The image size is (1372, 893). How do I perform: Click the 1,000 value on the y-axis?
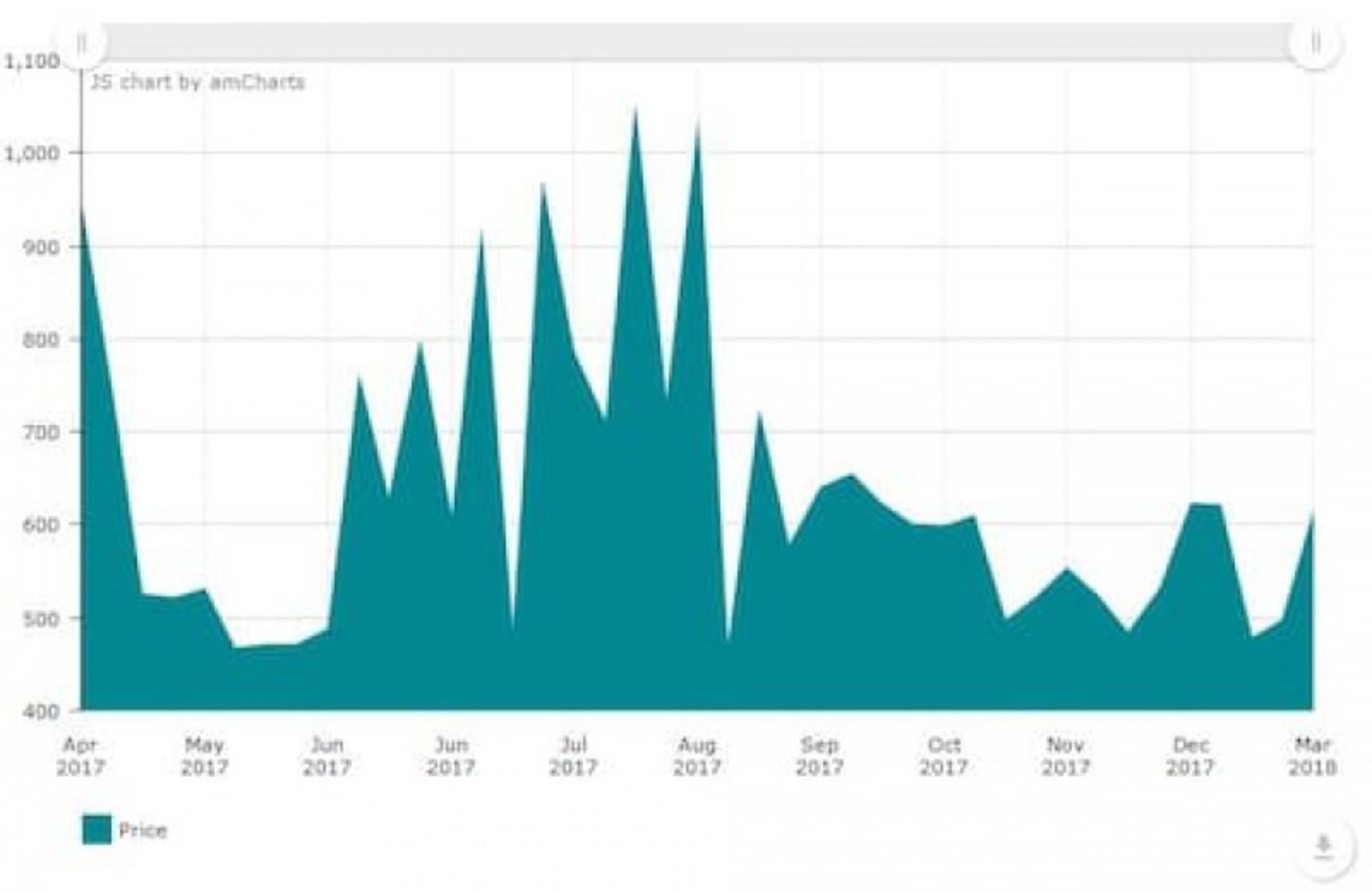33,154
